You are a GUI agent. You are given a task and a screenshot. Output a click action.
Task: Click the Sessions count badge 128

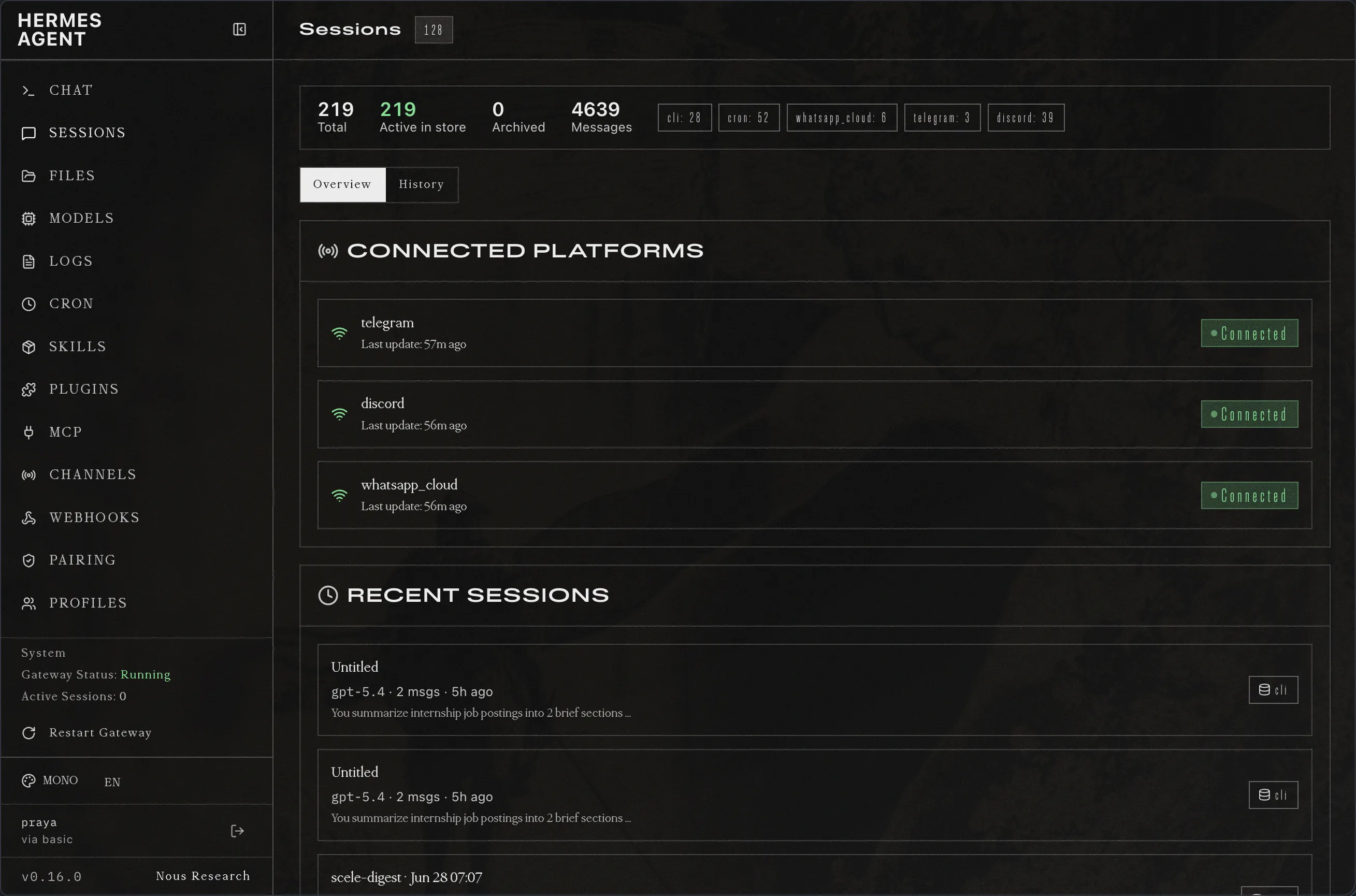pos(434,30)
